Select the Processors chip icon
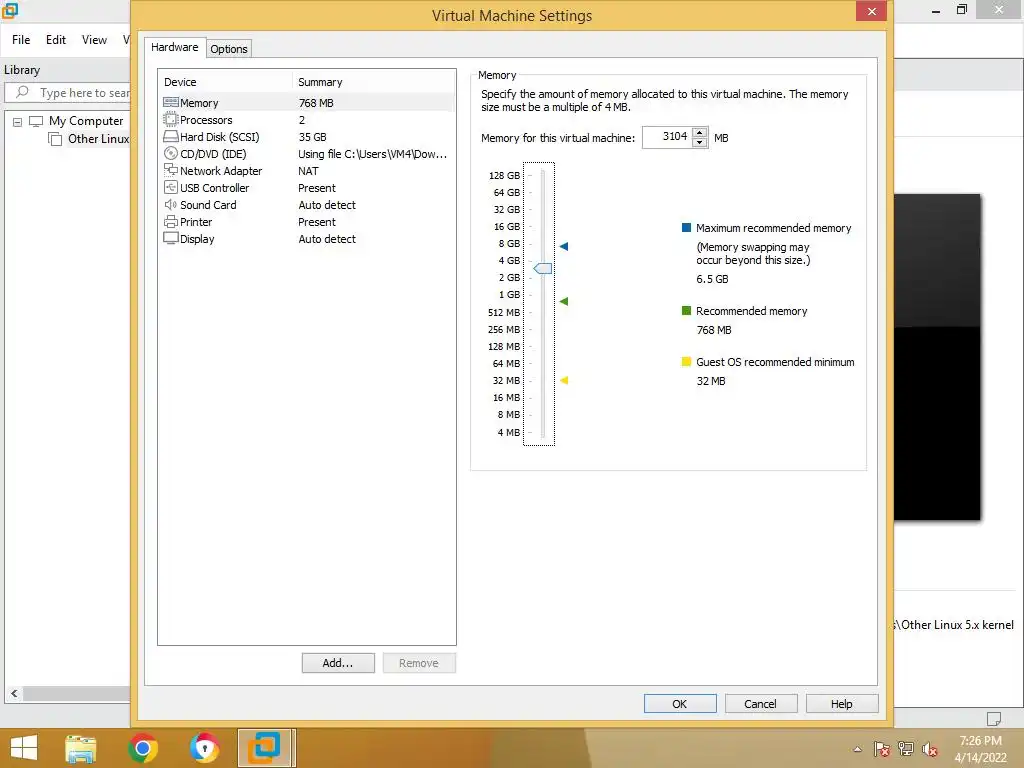This screenshot has height=768, width=1024. click(x=170, y=120)
